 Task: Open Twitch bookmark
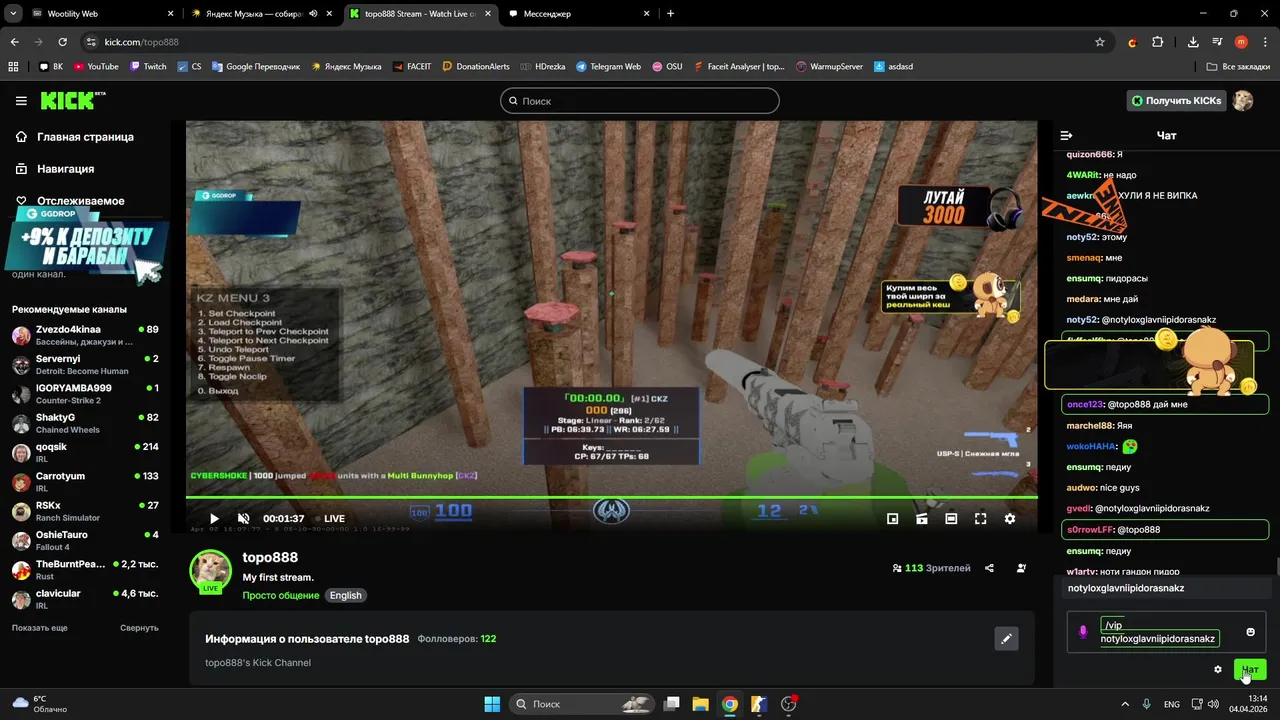pyautogui.click(x=148, y=67)
